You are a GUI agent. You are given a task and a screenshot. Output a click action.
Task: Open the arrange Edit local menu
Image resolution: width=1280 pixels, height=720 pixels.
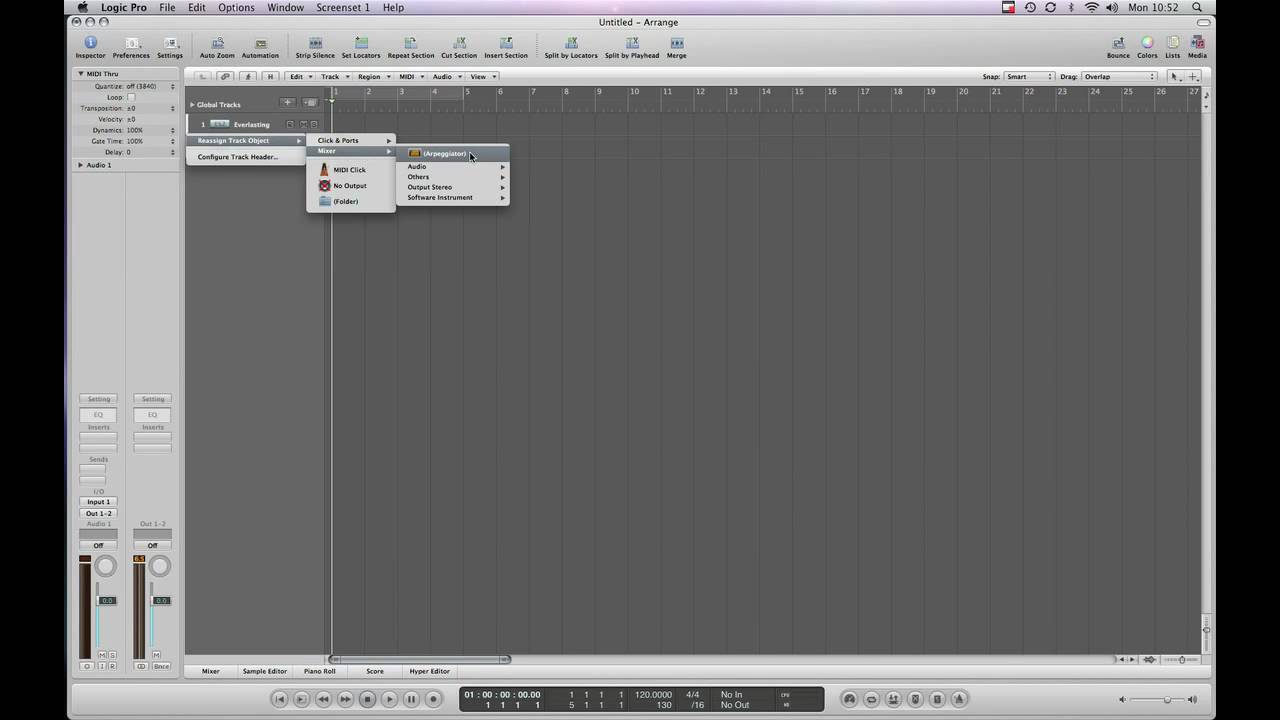pos(299,76)
